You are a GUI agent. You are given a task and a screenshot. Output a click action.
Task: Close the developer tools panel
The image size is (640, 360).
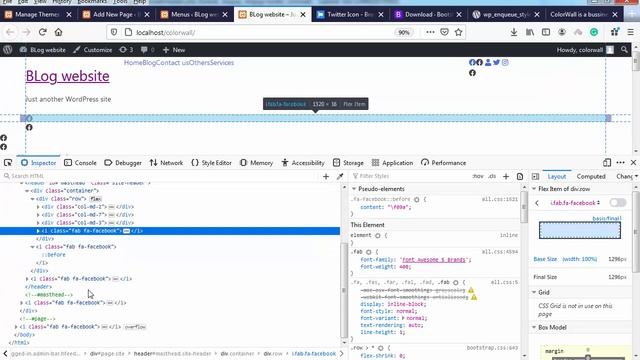pos(633,162)
